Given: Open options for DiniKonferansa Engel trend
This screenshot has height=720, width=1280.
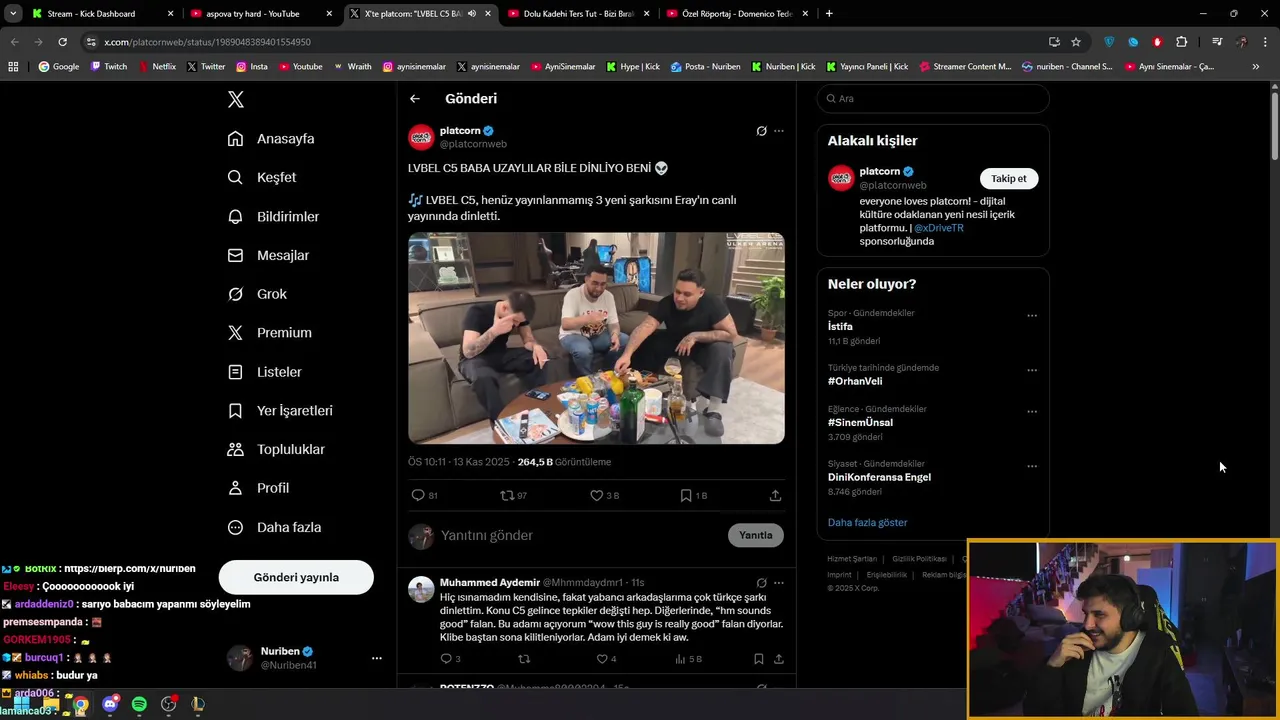Looking at the screenshot, I should [x=1032, y=466].
